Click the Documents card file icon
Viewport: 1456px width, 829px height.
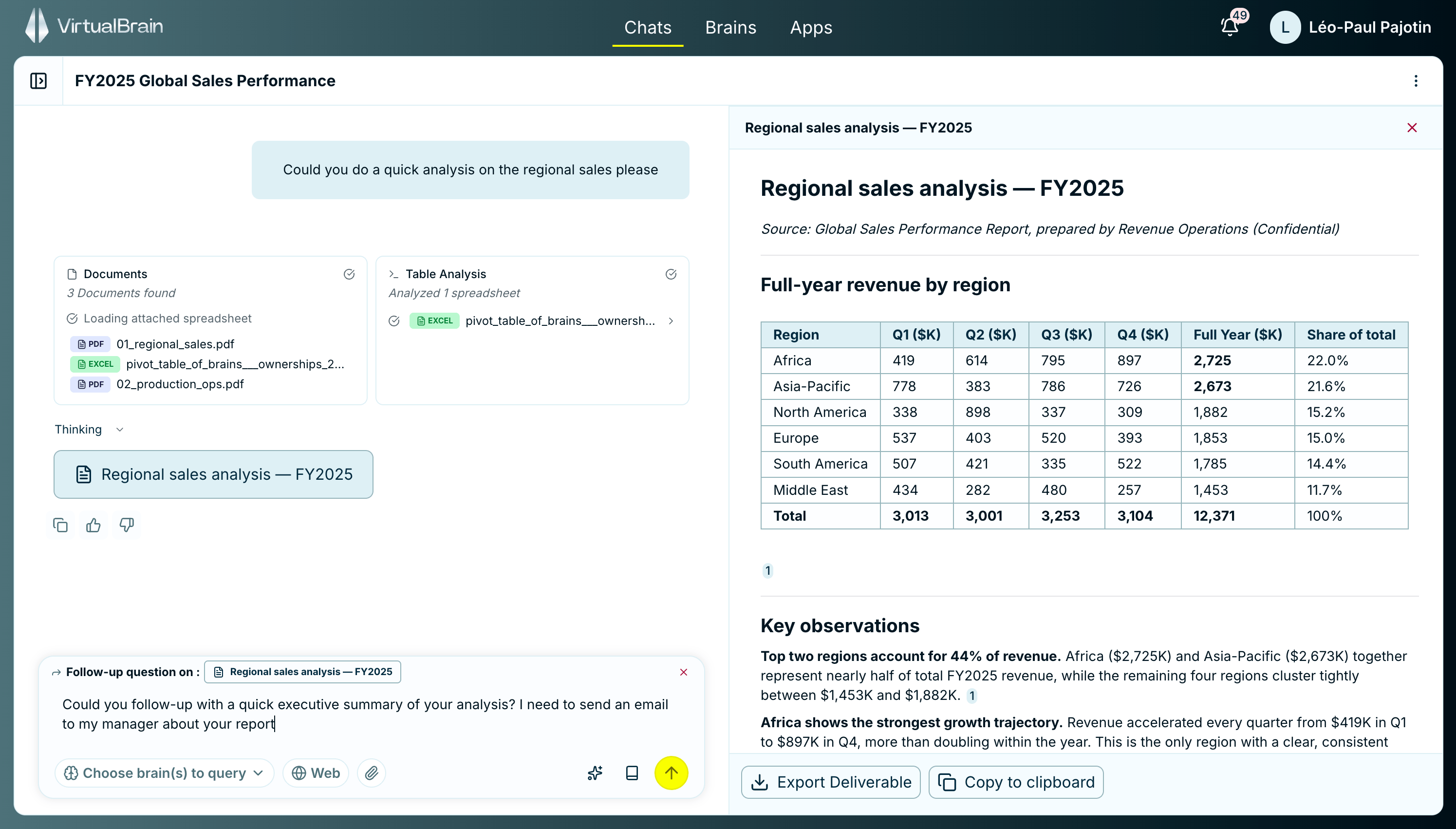[x=72, y=274]
